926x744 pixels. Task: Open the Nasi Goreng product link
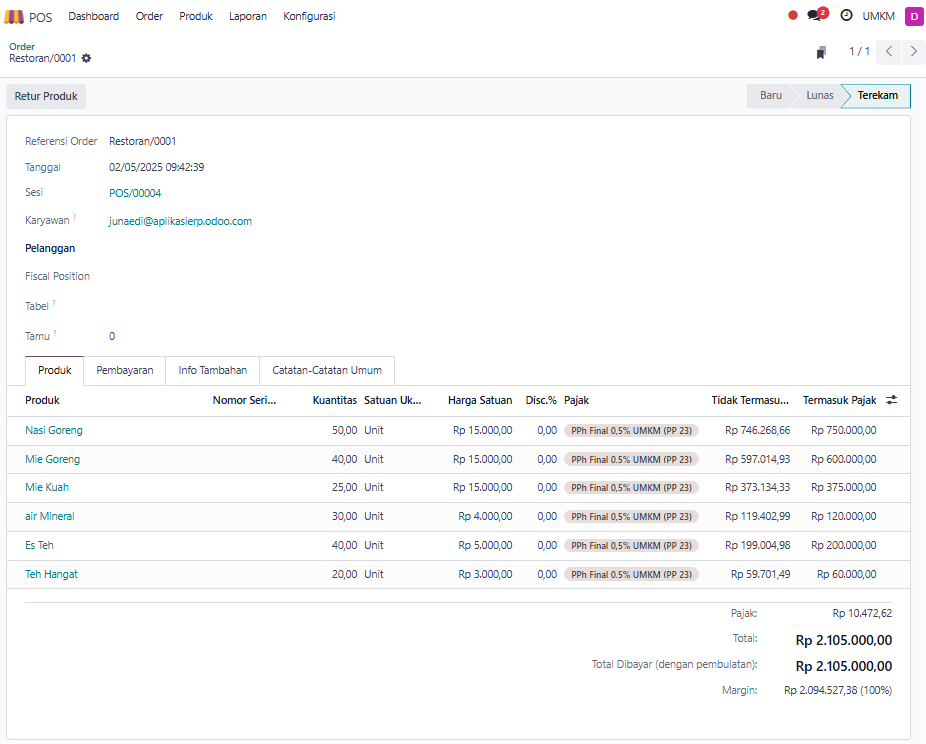point(54,430)
